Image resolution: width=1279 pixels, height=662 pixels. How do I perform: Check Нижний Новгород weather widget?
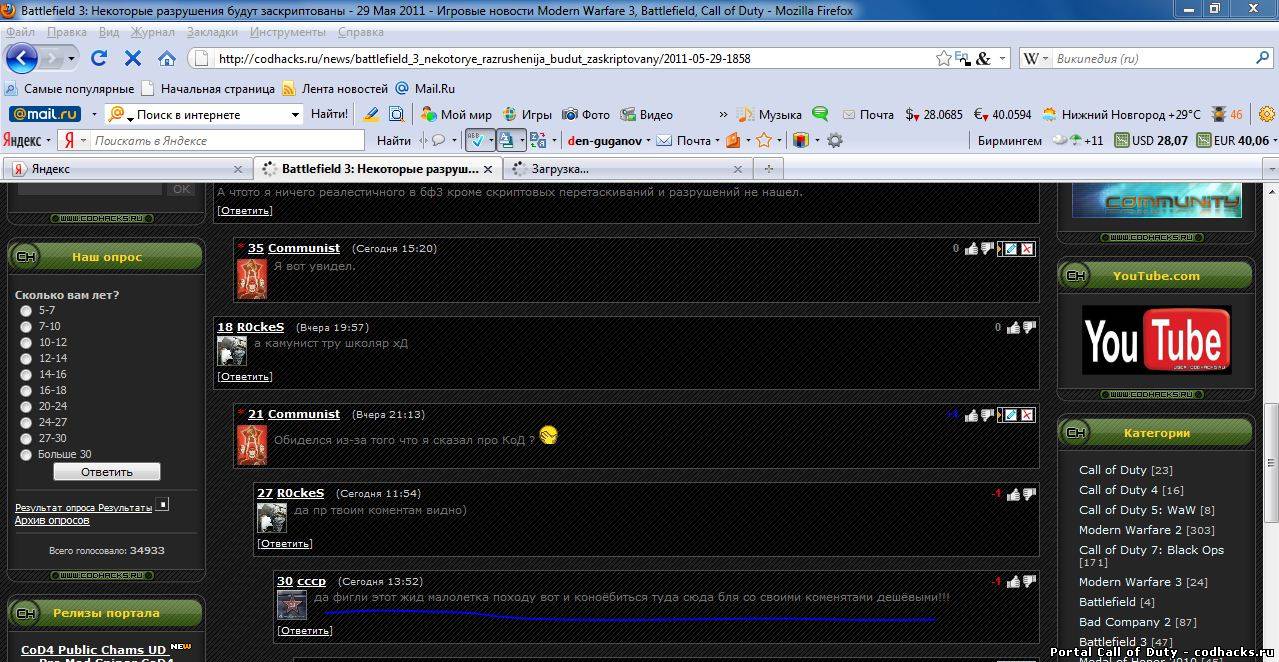1121,114
